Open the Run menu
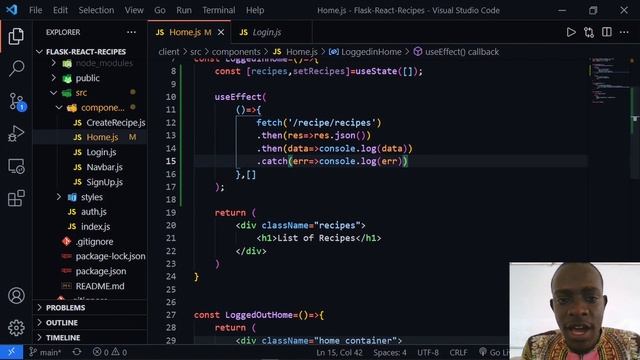This screenshot has width=640, height=360. (184, 10)
